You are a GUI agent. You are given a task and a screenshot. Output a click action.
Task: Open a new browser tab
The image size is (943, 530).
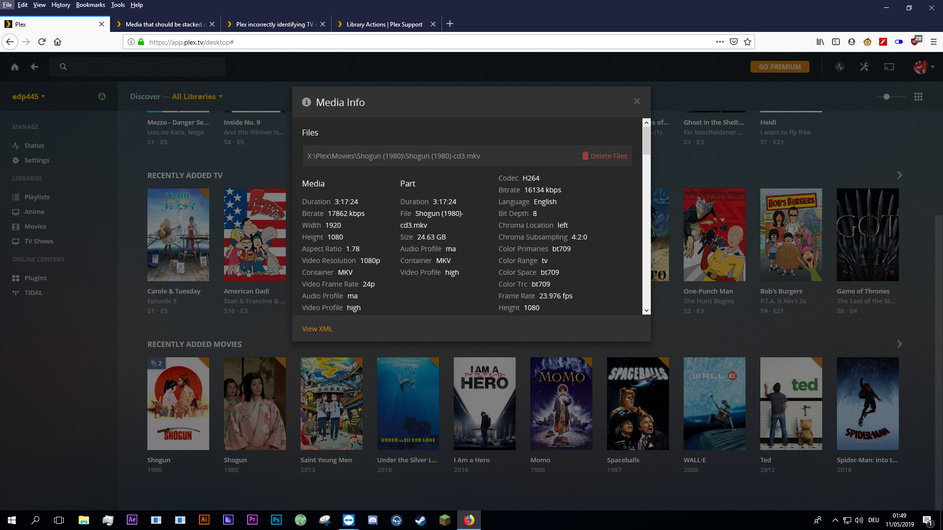pos(450,24)
